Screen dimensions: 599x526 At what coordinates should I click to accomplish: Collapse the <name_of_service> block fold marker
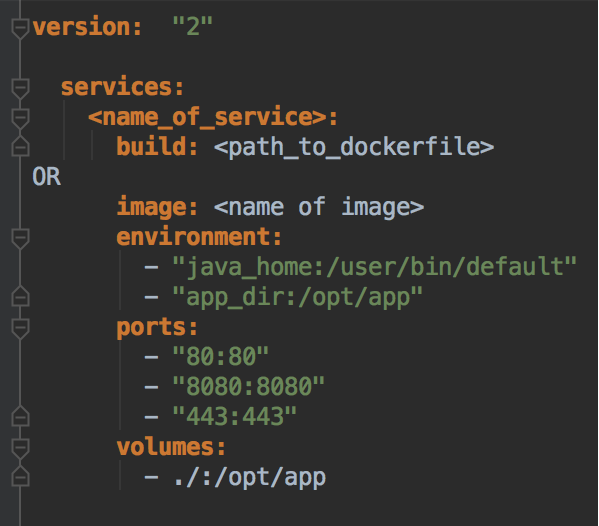20,118
